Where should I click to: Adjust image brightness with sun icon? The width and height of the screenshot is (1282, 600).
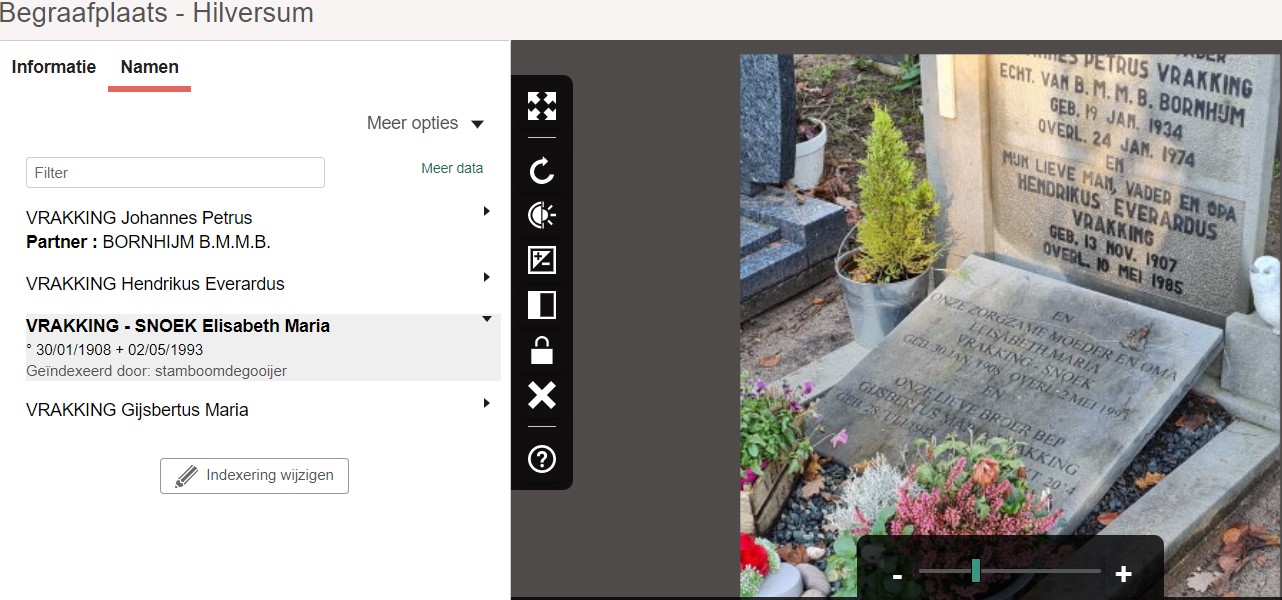541,216
